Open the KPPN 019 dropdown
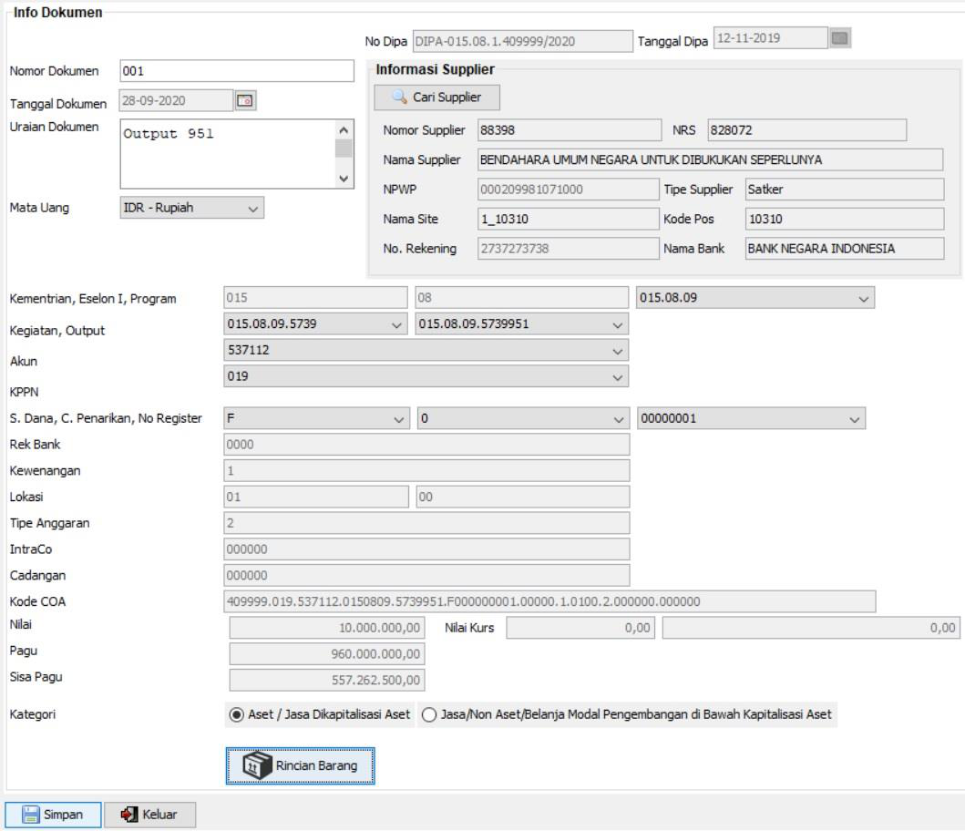Image resolution: width=965 pixels, height=831 pixels. click(617, 378)
